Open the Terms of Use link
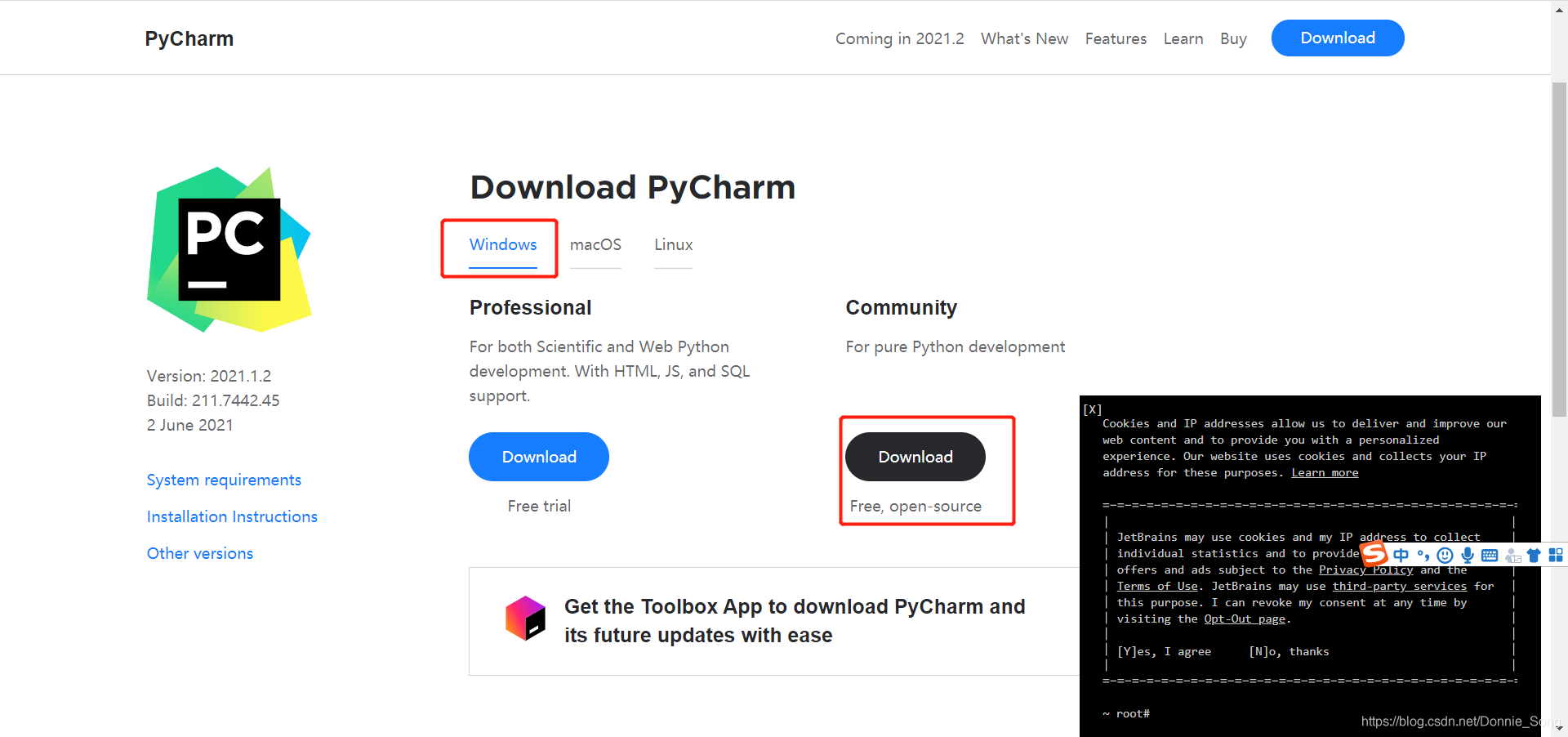Viewport: 1568px width, 737px height. (x=1157, y=586)
